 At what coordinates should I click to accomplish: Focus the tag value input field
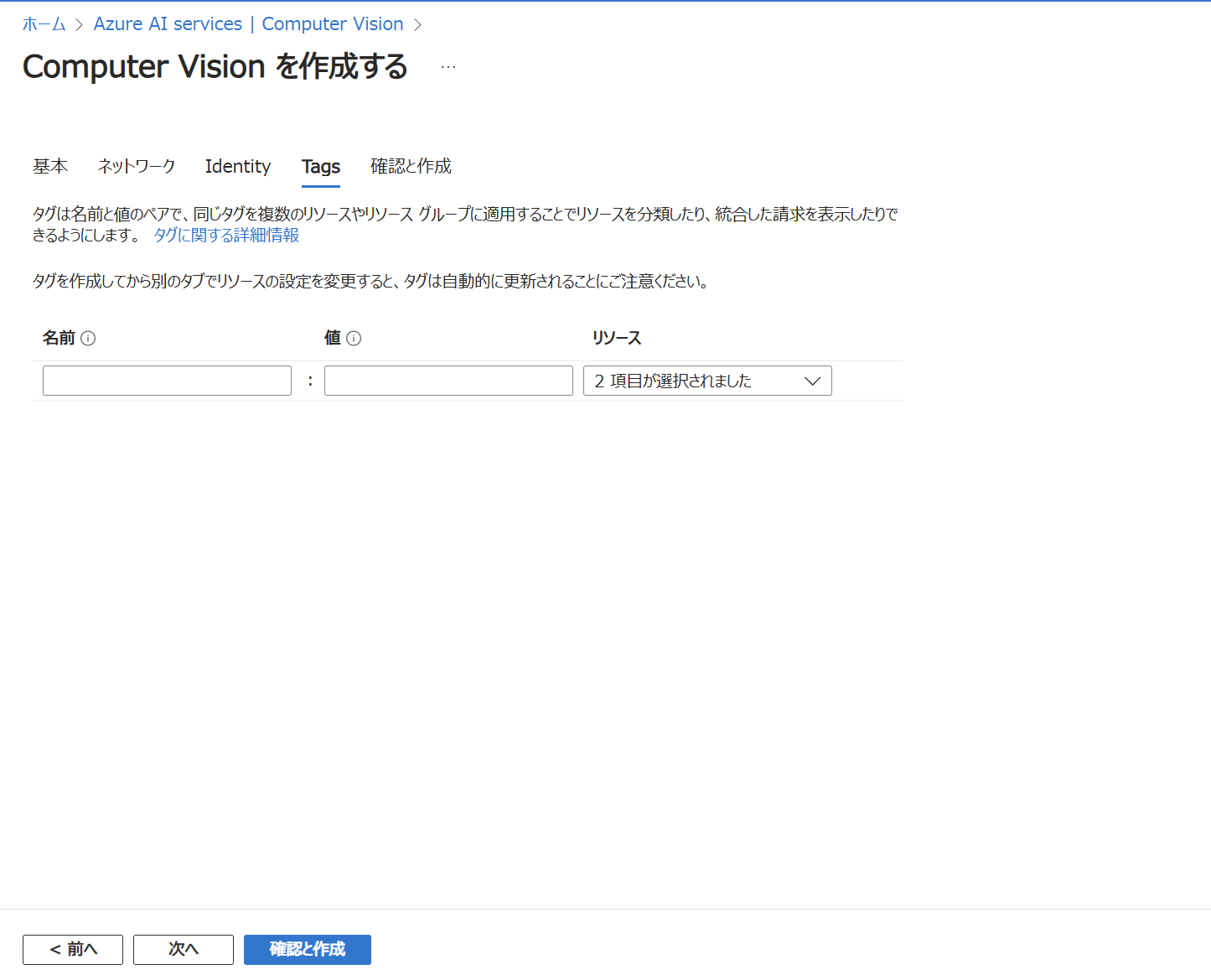(x=448, y=381)
